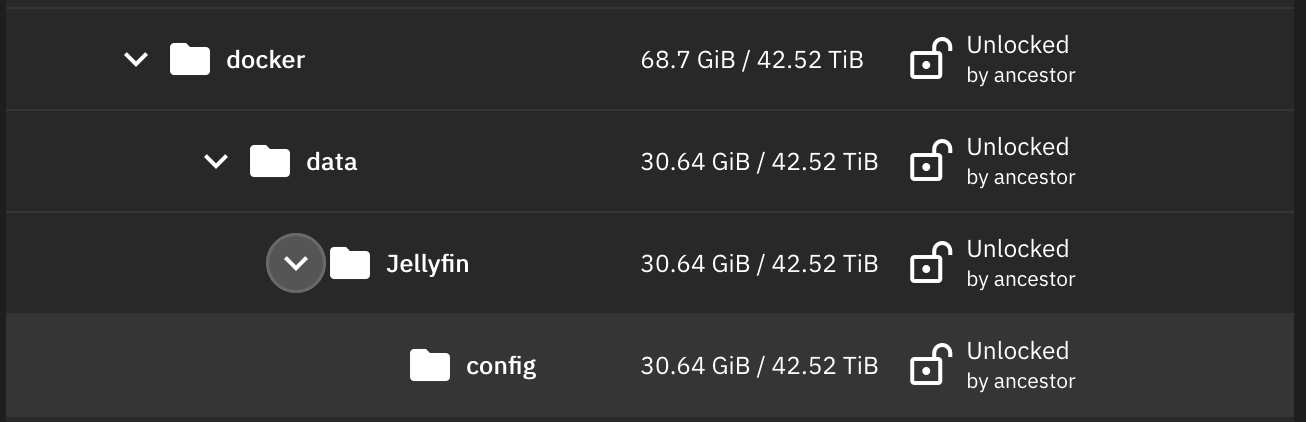Viewport: 1306px width, 422px height.
Task: Click the unlocked padlock icon for Jellyfin
Action: tap(930, 263)
